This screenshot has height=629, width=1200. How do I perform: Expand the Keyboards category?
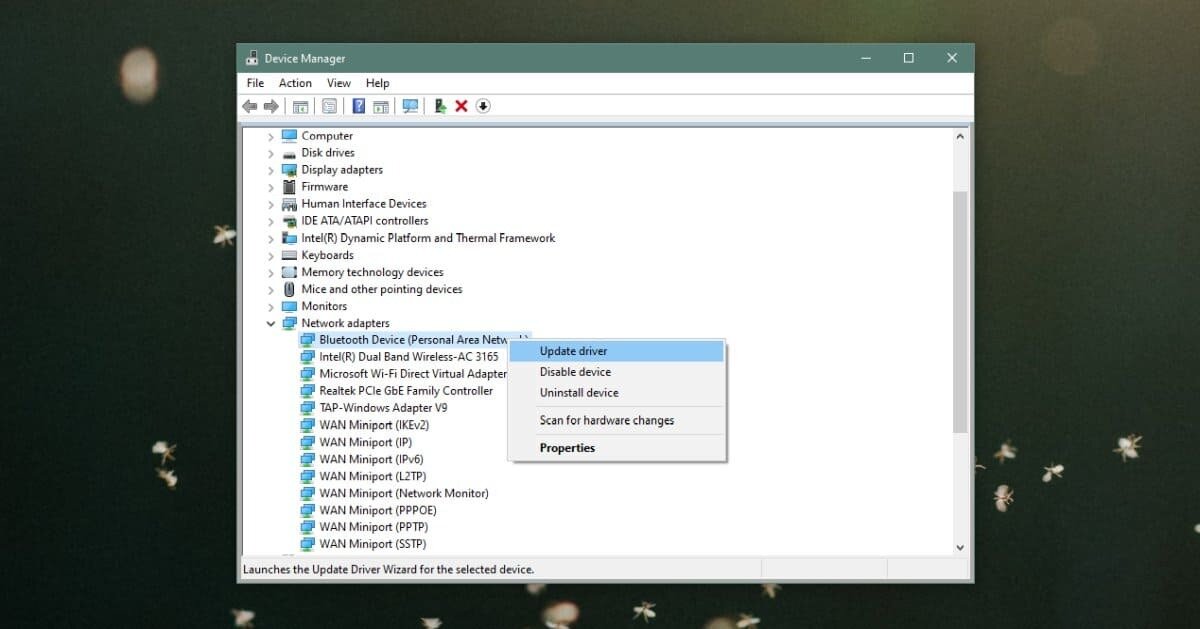coord(270,255)
